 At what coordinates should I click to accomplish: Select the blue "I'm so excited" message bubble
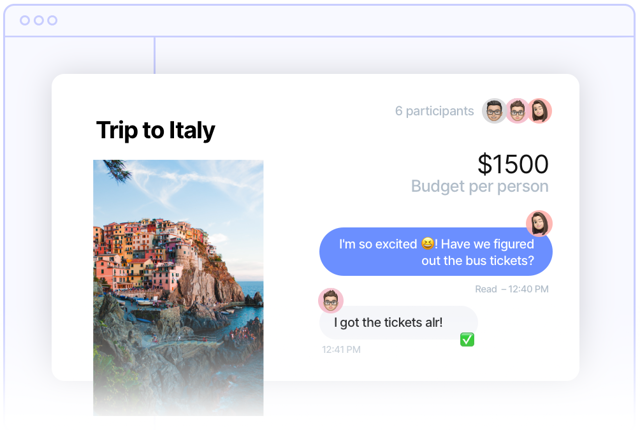(436, 252)
